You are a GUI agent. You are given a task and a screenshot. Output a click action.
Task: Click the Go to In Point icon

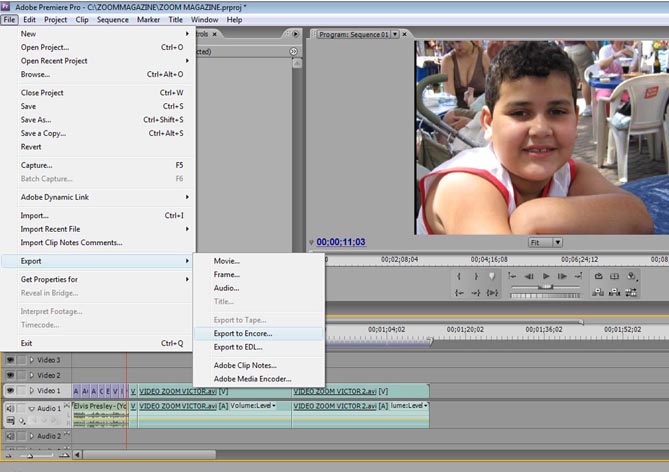(460, 292)
